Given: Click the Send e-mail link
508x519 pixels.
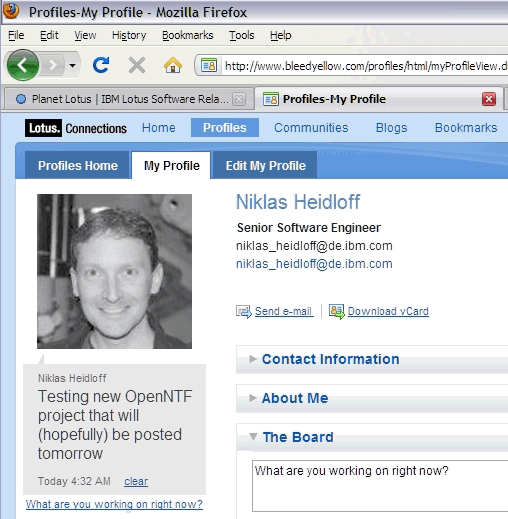Looking at the screenshot, I should pos(284,311).
